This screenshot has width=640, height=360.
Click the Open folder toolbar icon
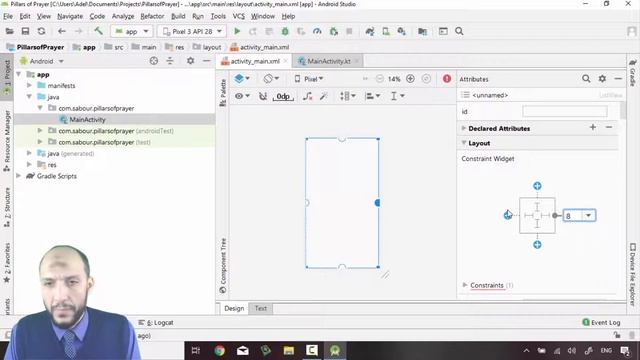click(x=9, y=31)
